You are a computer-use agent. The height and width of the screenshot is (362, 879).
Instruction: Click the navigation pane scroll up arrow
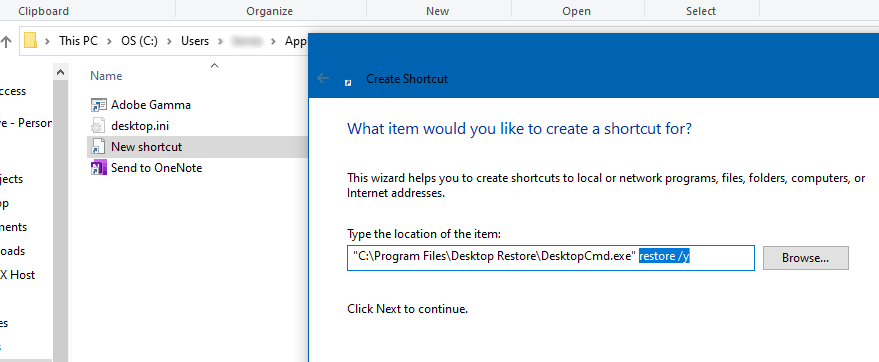point(61,72)
